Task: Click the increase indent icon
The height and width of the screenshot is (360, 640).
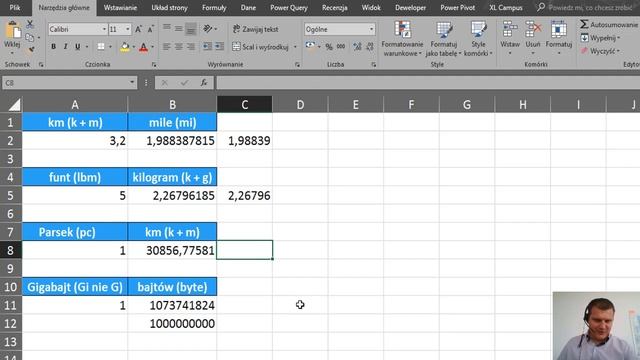Action: click(x=220, y=47)
